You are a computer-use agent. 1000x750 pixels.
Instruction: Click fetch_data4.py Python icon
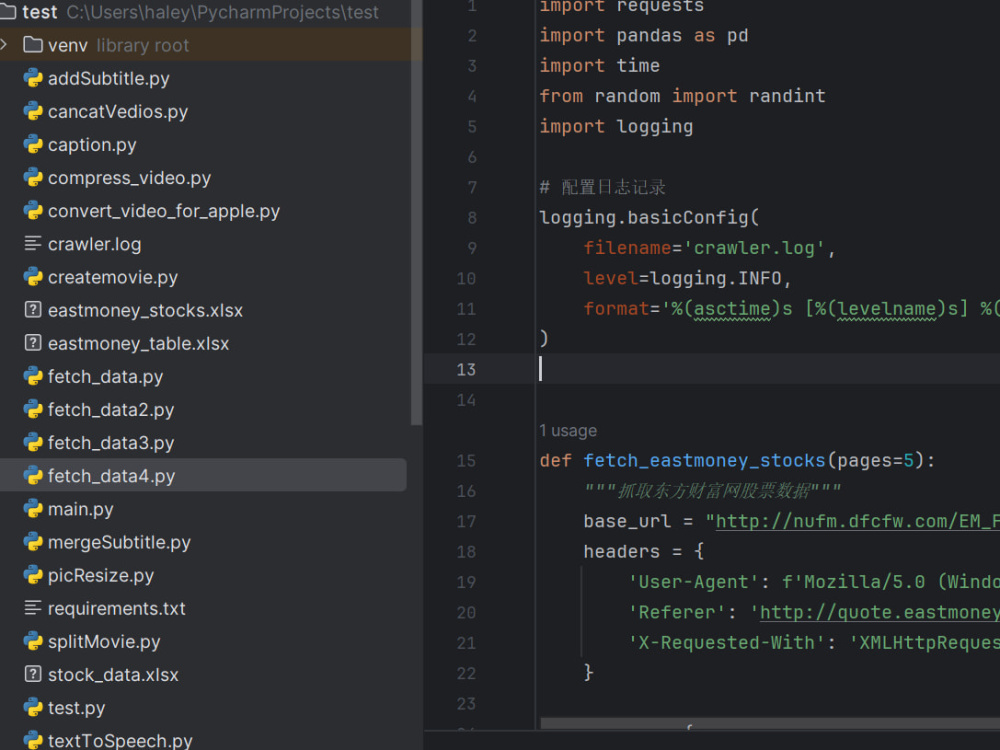(33, 476)
